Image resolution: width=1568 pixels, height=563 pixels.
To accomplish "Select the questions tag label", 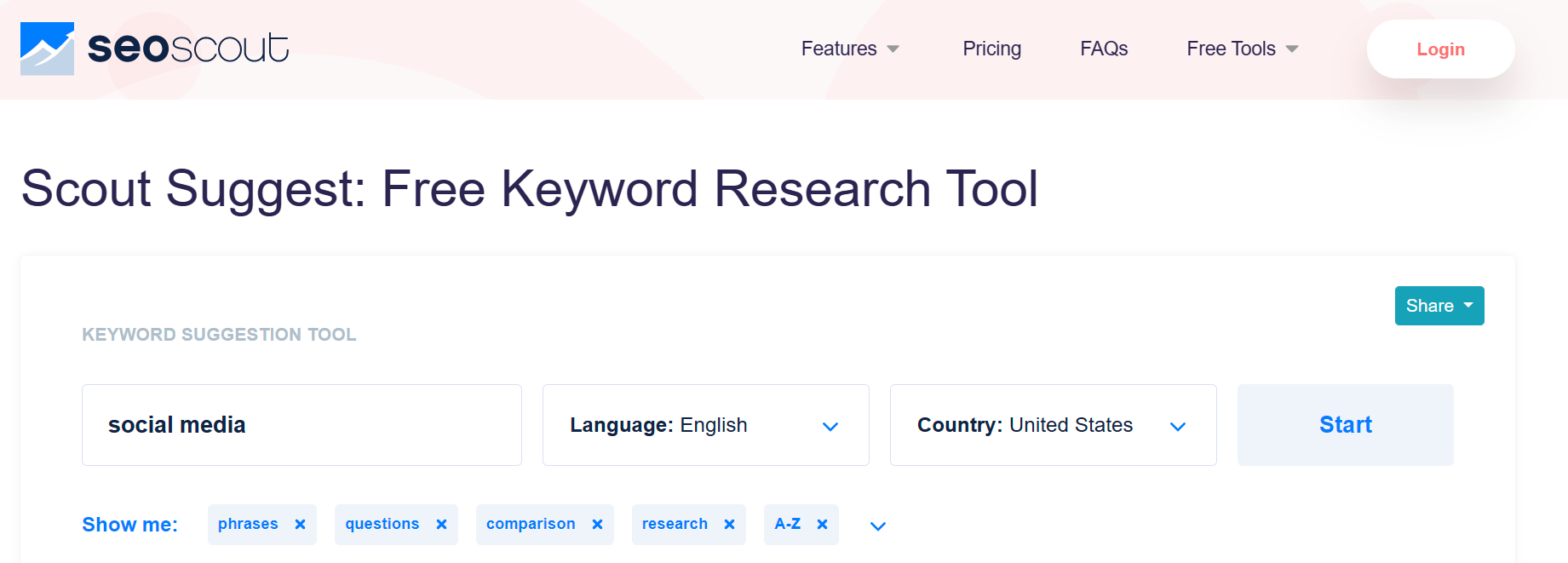I will 382,524.
